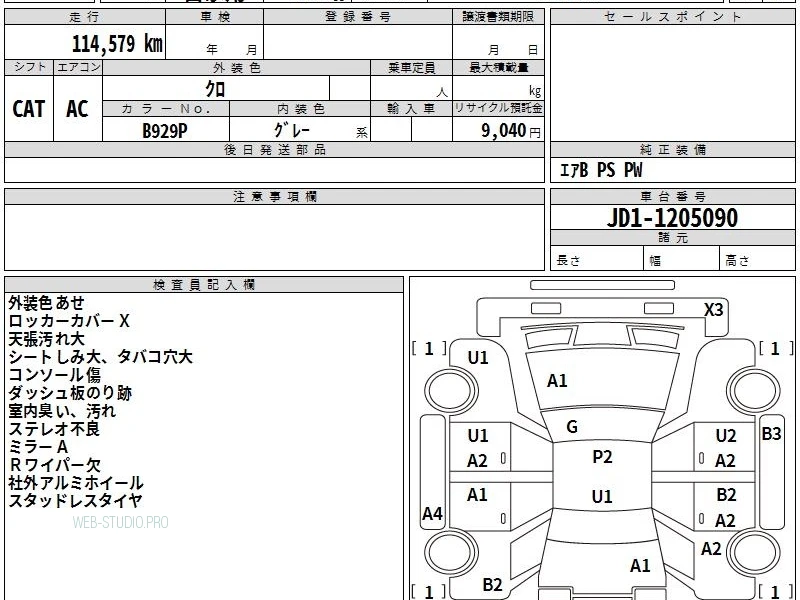Click the 車台番号 header
Image resolution: width=800 pixels, height=600 pixels.
tap(672, 196)
